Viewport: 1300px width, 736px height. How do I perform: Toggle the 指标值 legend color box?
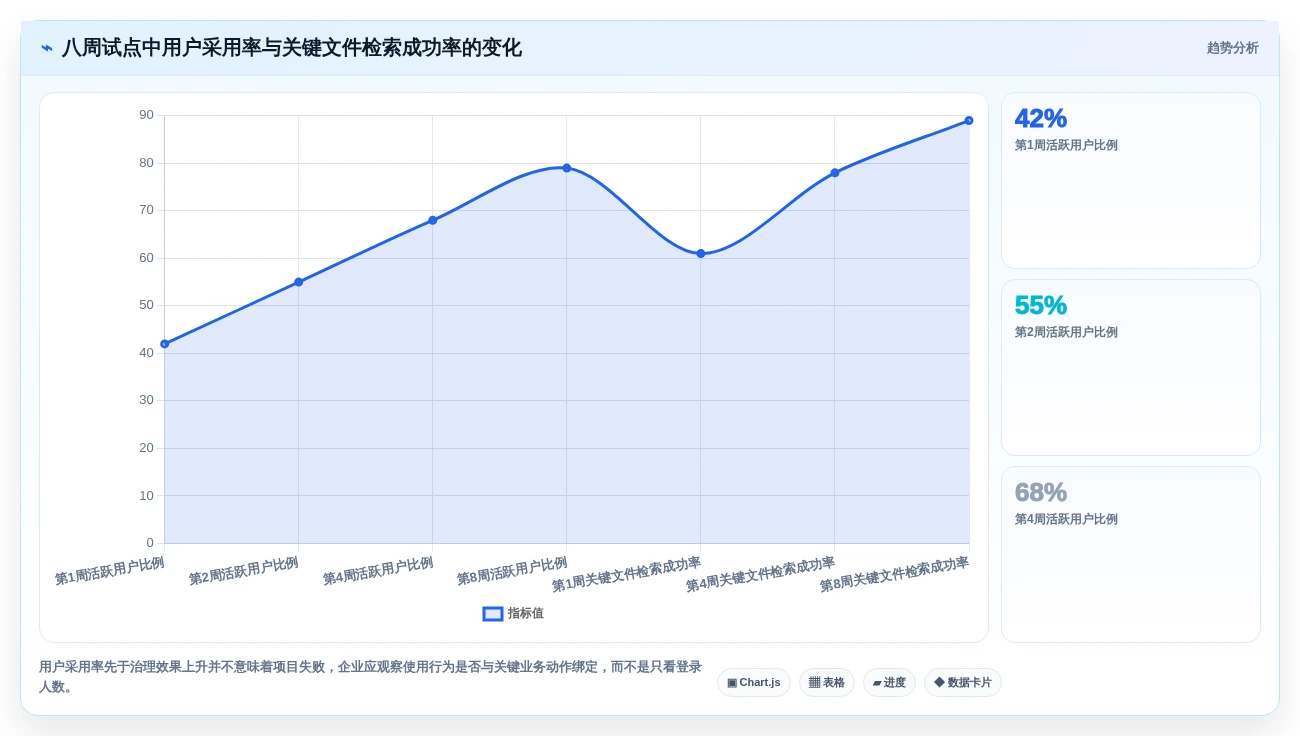pyautogui.click(x=493, y=614)
